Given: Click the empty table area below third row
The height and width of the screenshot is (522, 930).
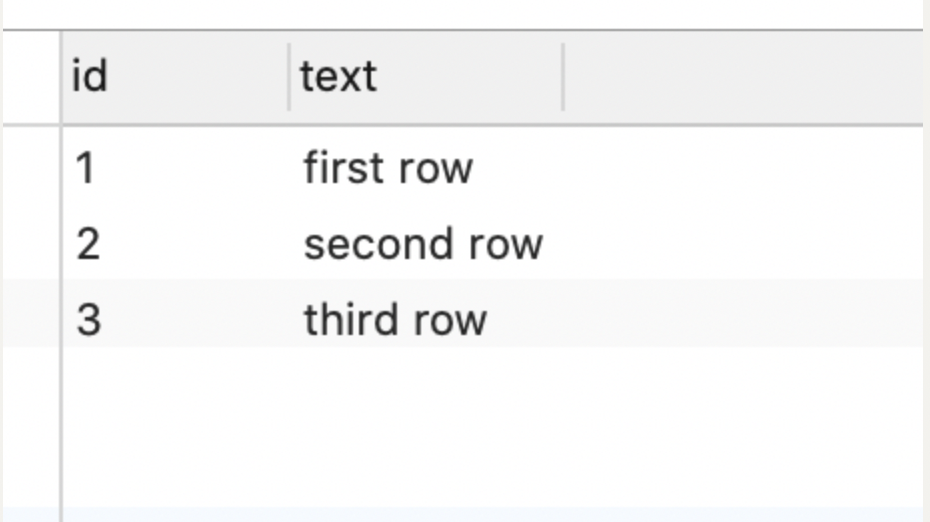Looking at the screenshot, I should point(492,426).
